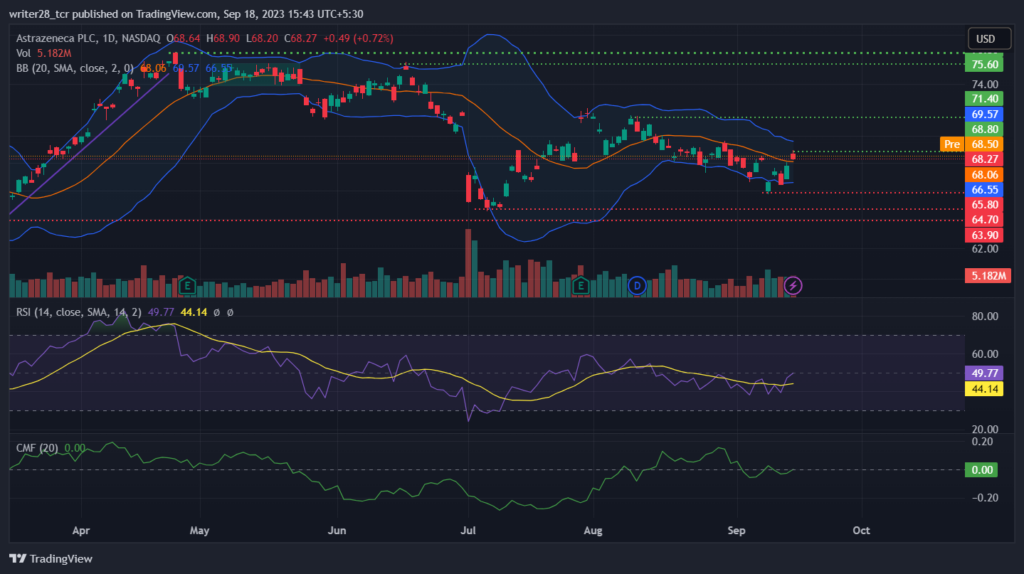Screen dimensions: 1024x574
Task: Click the 74.00 price axis tick
Action: pyautogui.click(x=985, y=84)
